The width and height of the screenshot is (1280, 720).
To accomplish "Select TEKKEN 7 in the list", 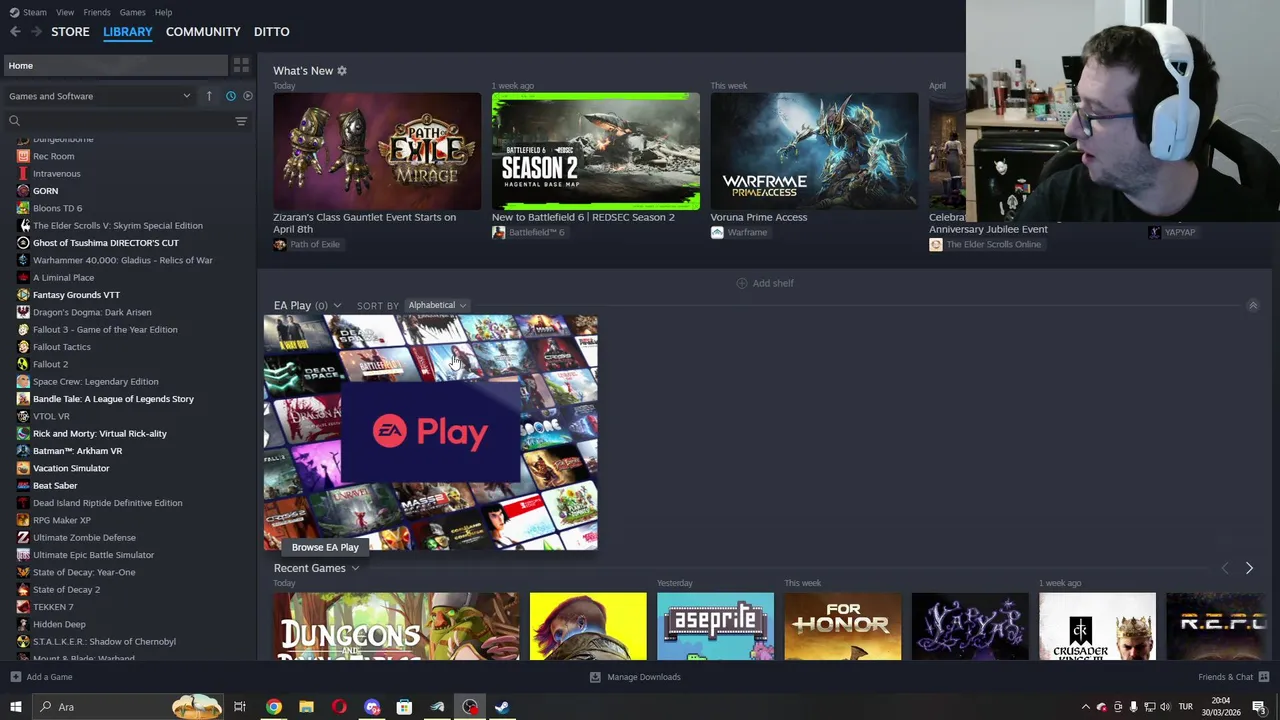I will (x=53, y=607).
